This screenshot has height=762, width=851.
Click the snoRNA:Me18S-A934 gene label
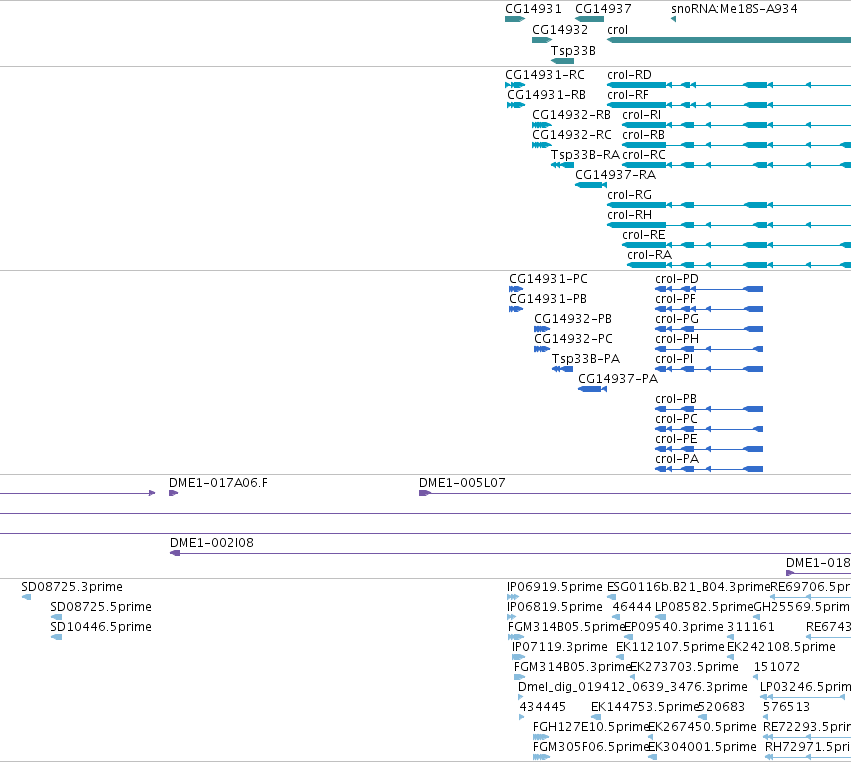(734, 9)
